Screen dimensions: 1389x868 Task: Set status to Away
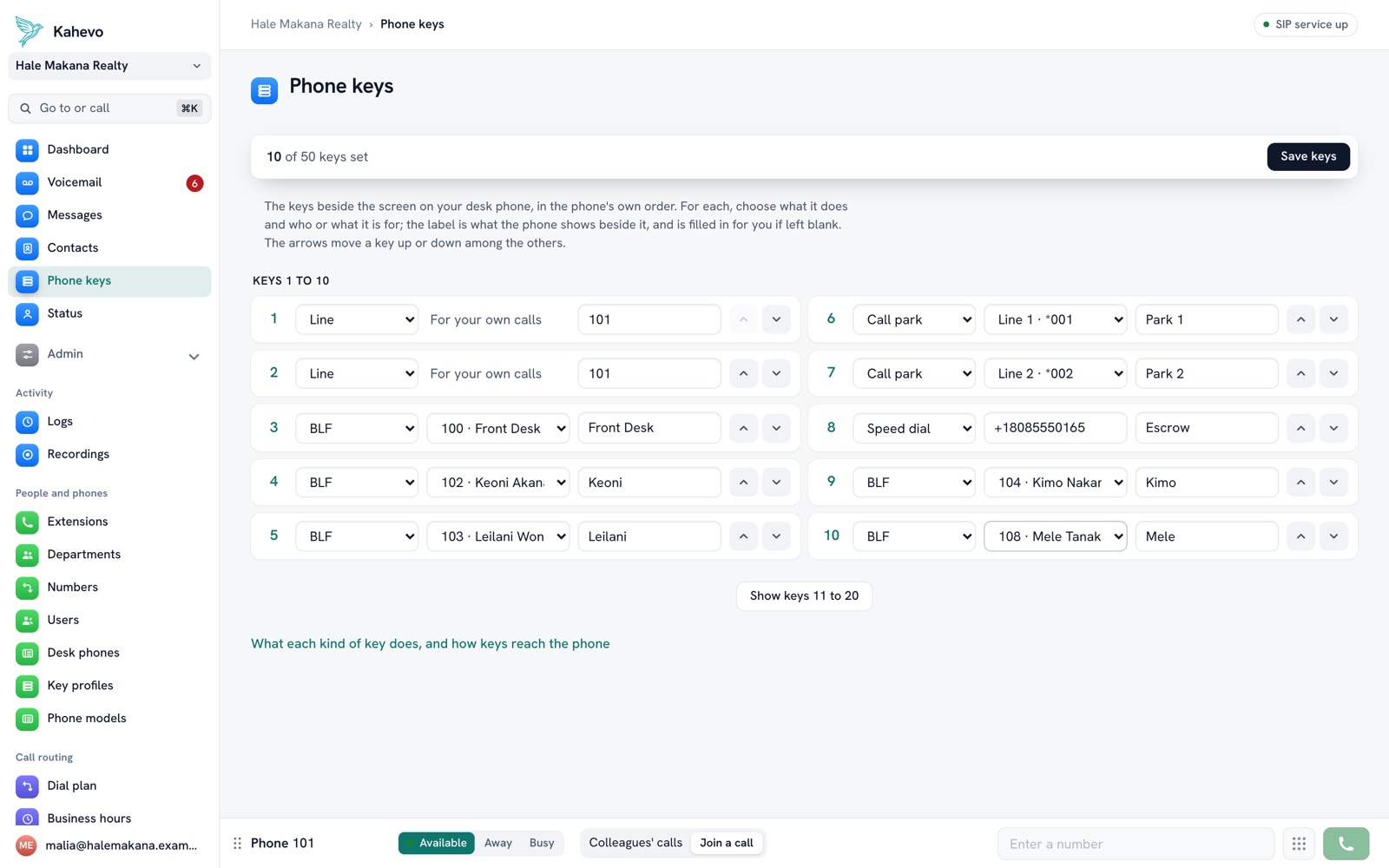(497, 843)
